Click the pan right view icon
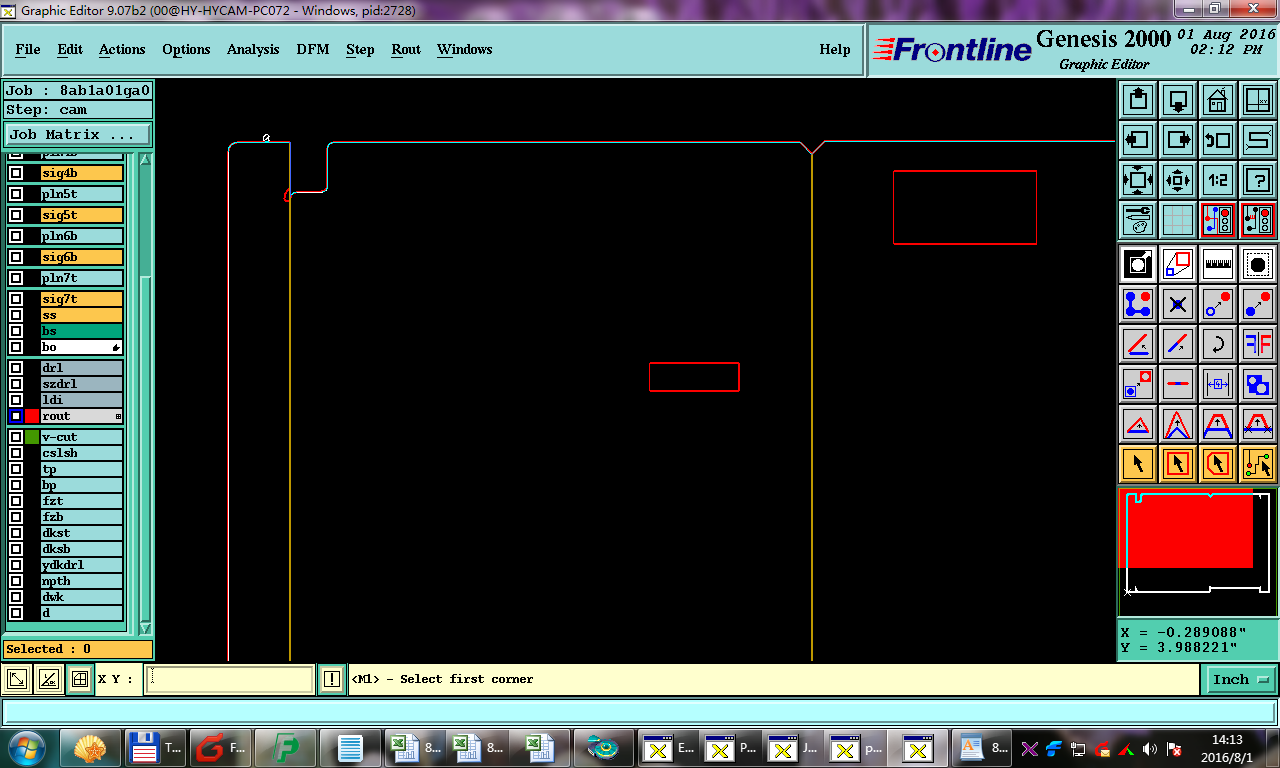Viewport: 1280px width, 768px height. click(x=1178, y=140)
